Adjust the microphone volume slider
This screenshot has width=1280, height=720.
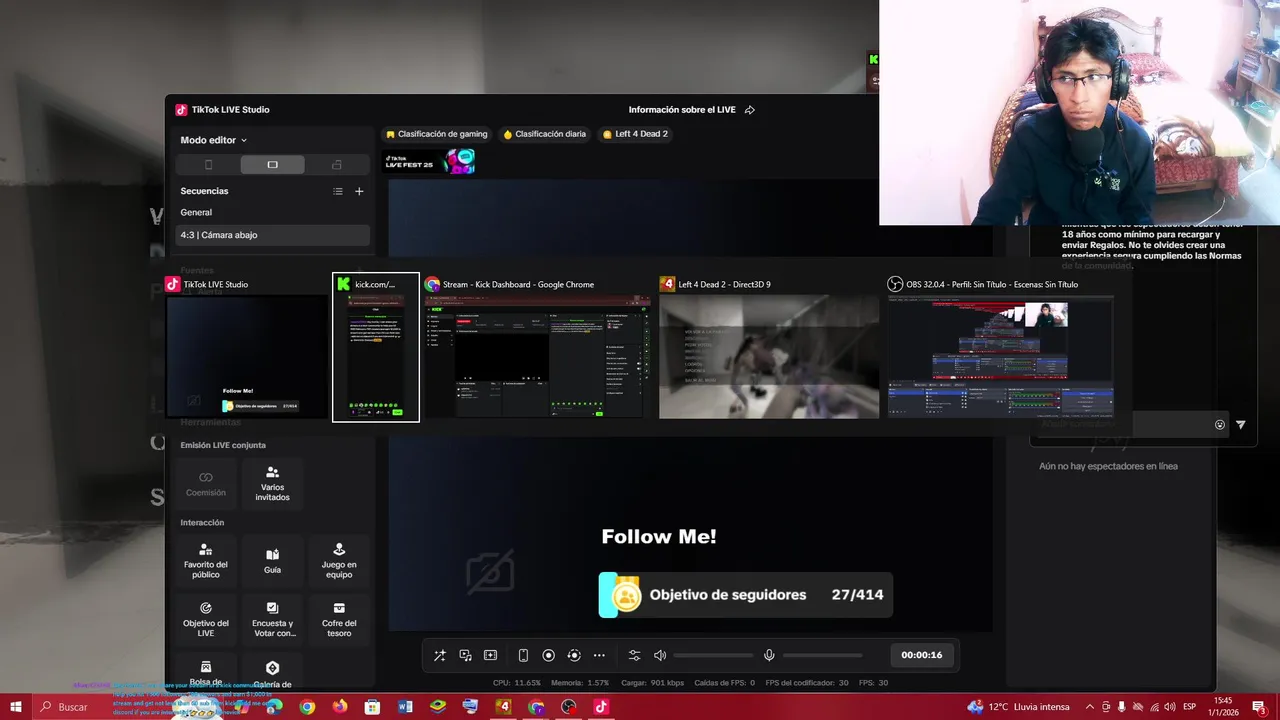(822, 656)
